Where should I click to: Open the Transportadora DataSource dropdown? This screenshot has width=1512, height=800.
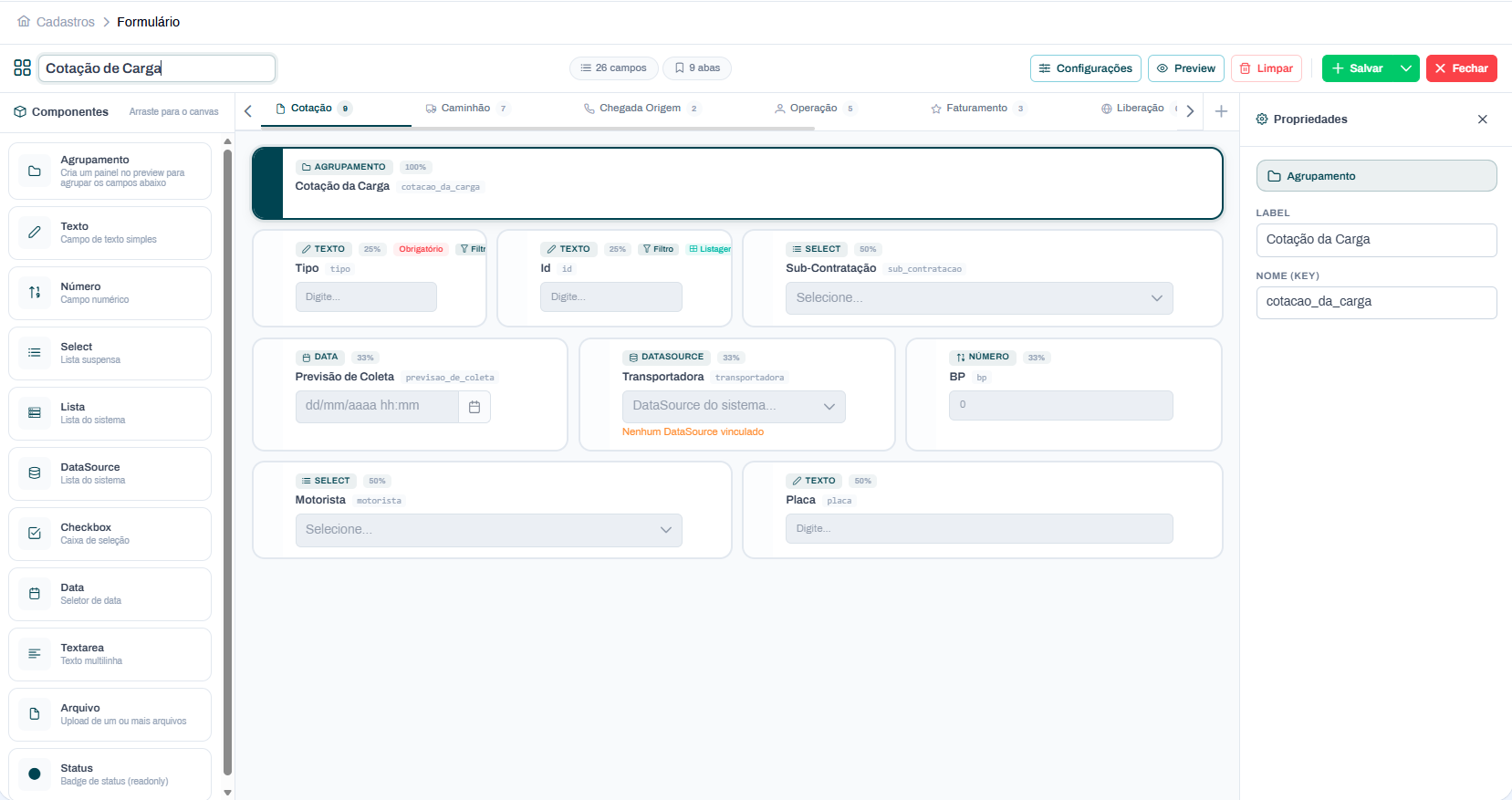pyautogui.click(x=734, y=407)
